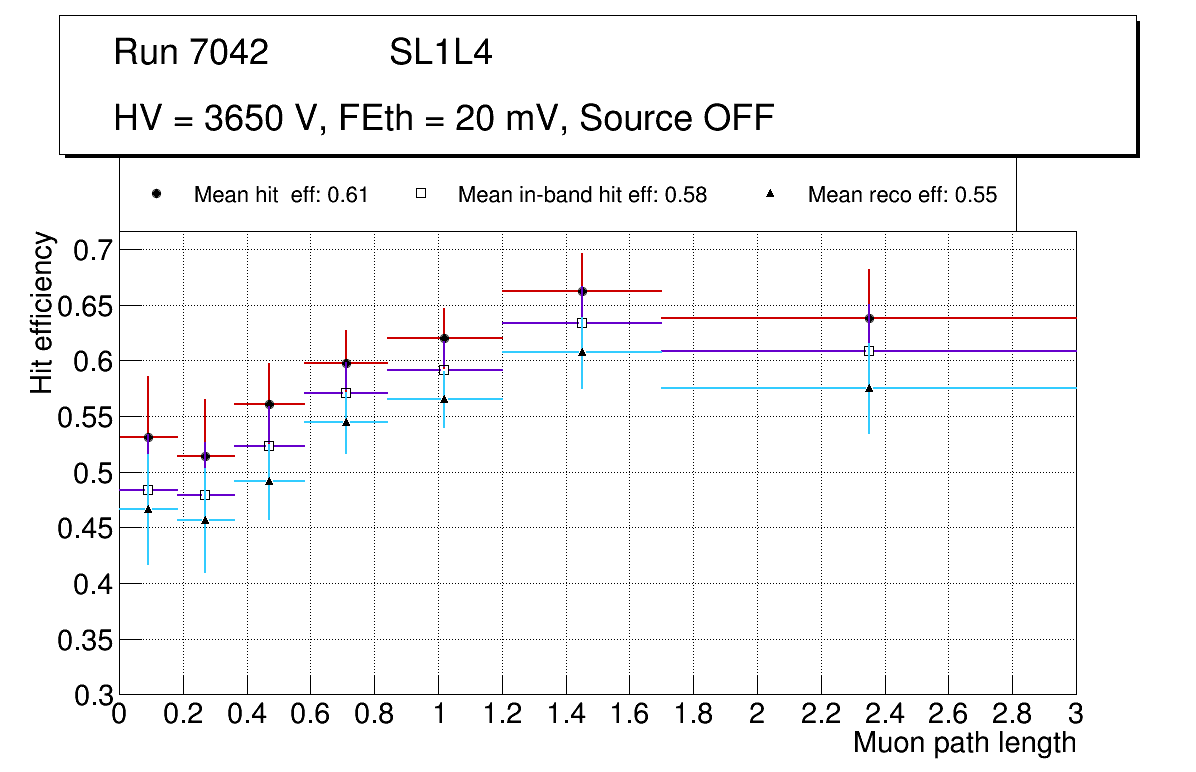Select the open square point near path length 1.02
Viewport: 1196px width, 772px height.
(444, 370)
